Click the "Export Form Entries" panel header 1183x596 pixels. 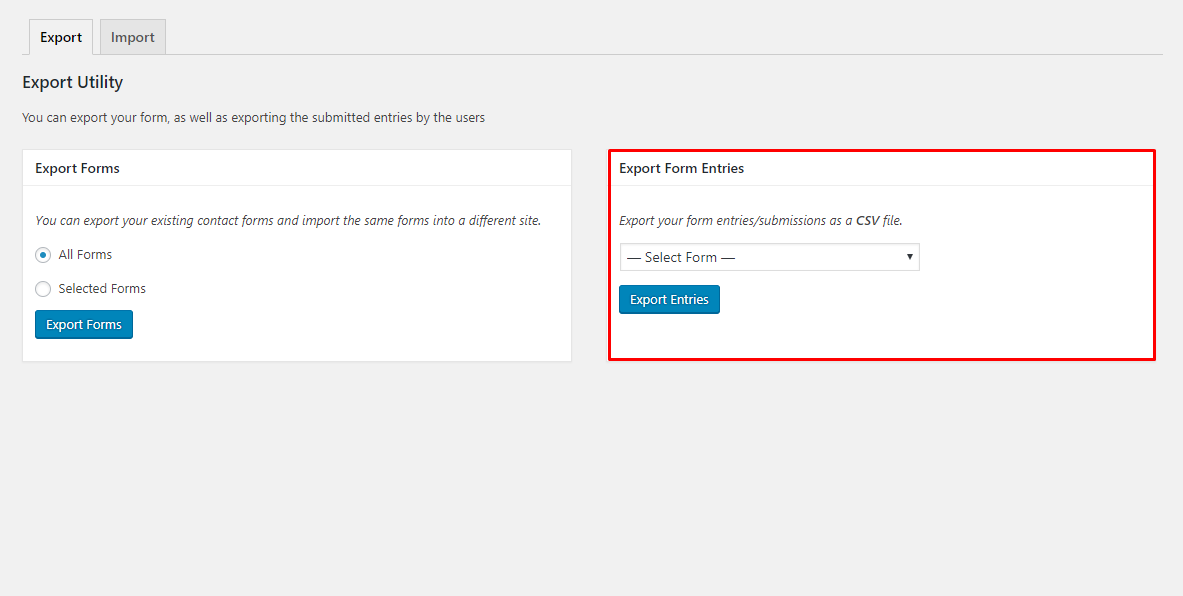point(681,168)
